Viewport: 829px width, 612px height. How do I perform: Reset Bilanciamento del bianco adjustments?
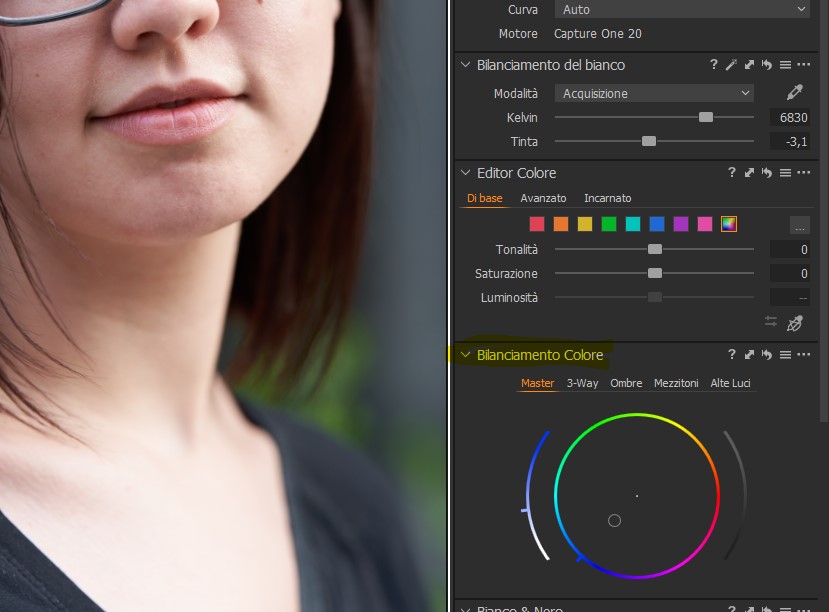[x=767, y=64]
